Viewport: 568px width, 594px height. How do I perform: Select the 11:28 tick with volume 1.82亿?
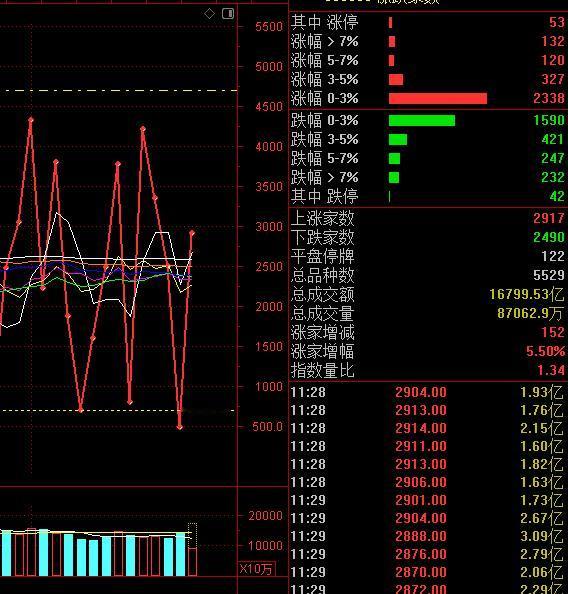(x=428, y=464)
